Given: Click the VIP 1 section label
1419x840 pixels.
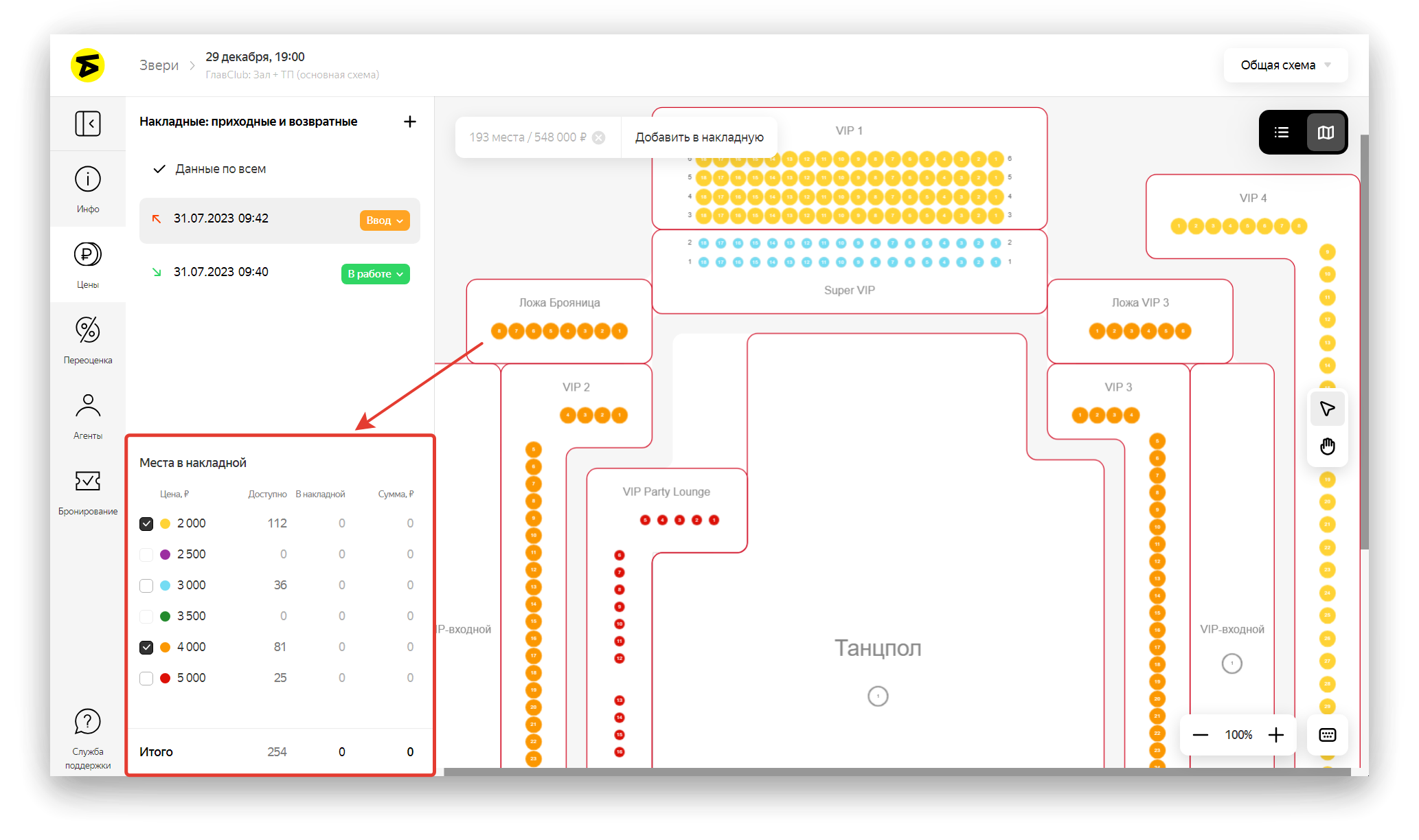Looking at the screenshot, I should (x=849, y=130).
